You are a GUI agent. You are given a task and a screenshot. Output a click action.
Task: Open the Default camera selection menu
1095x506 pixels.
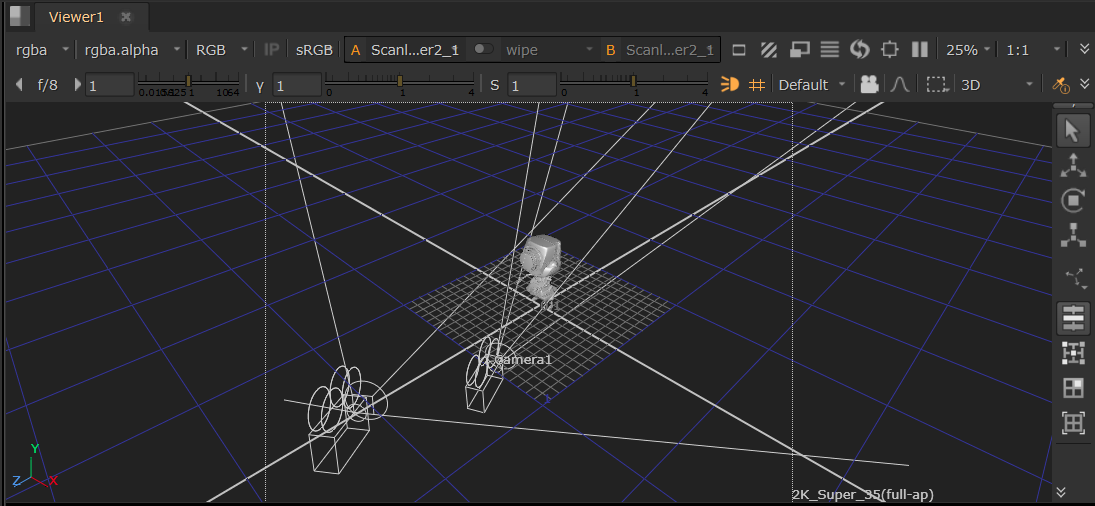812,85
